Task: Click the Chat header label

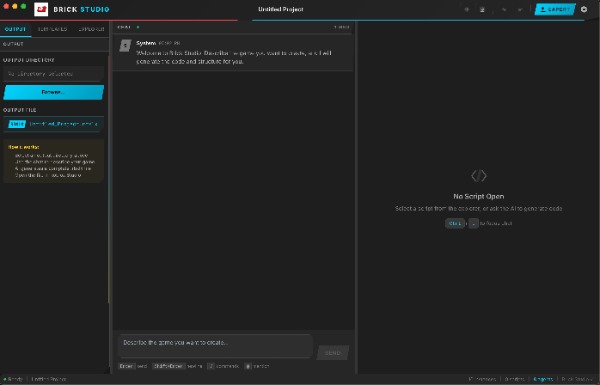Action: [124, 27]
